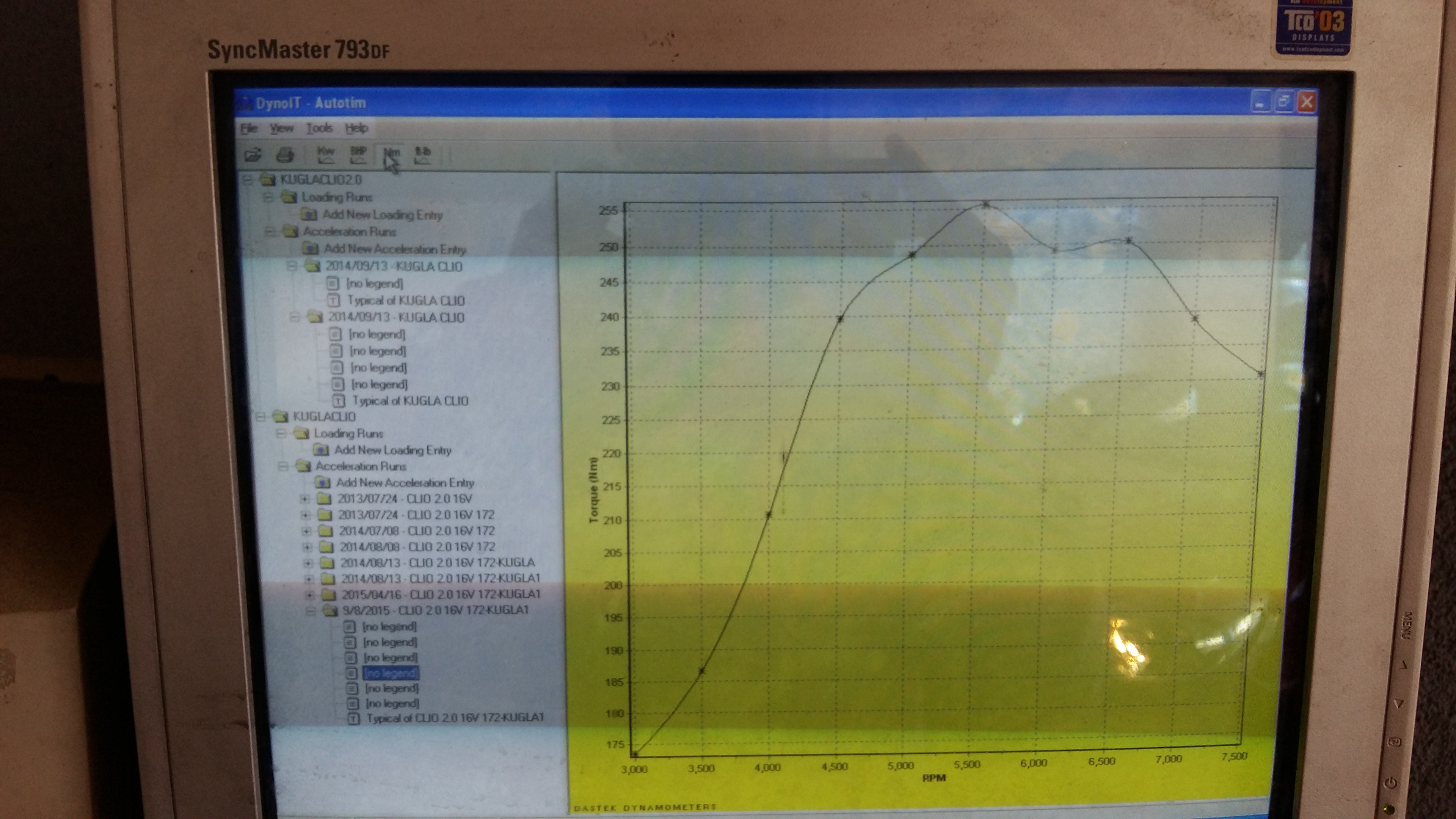
Task: Select Add New Acceleration Entry under KUGLACLIO
Action: click(x=405, y=483)
